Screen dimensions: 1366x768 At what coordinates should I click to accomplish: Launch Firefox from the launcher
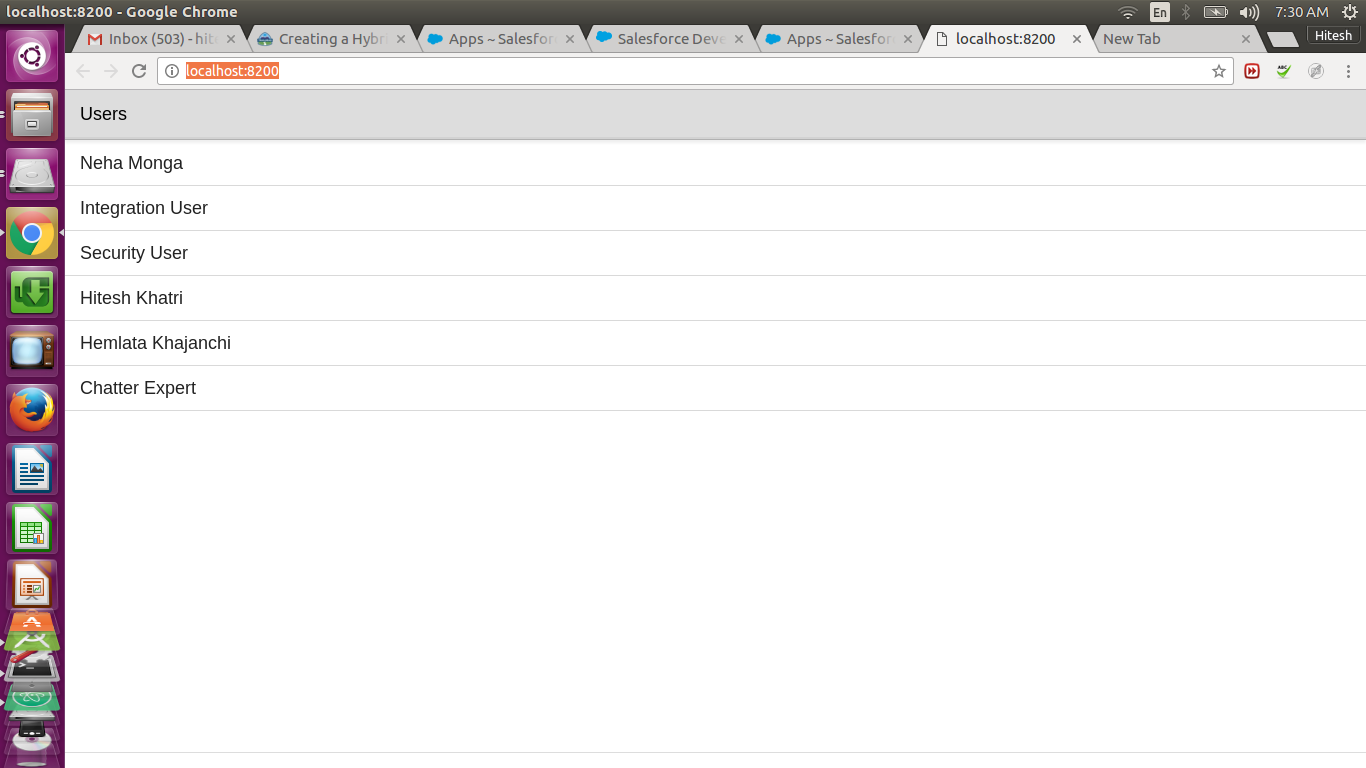[x=32, y=410]
